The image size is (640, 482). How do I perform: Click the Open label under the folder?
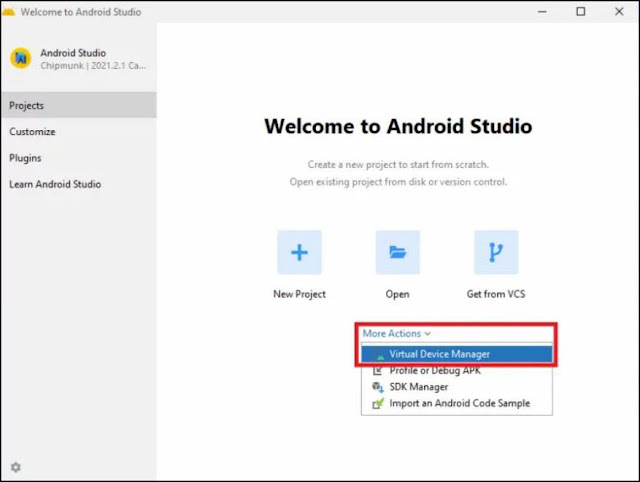(398, 294)
